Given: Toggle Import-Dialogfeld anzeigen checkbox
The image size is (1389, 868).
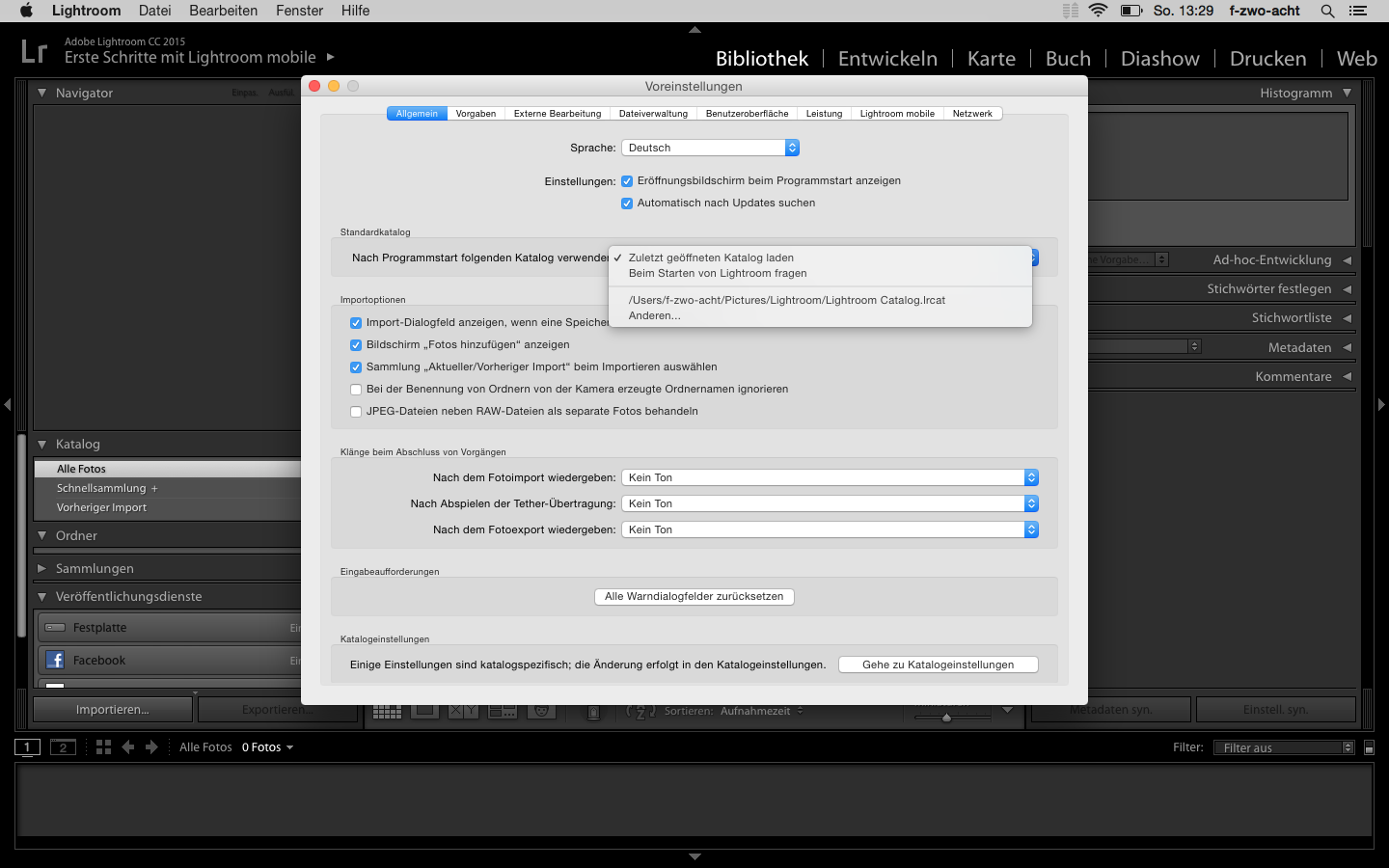Looking at the screenshot, I should 356,323.
